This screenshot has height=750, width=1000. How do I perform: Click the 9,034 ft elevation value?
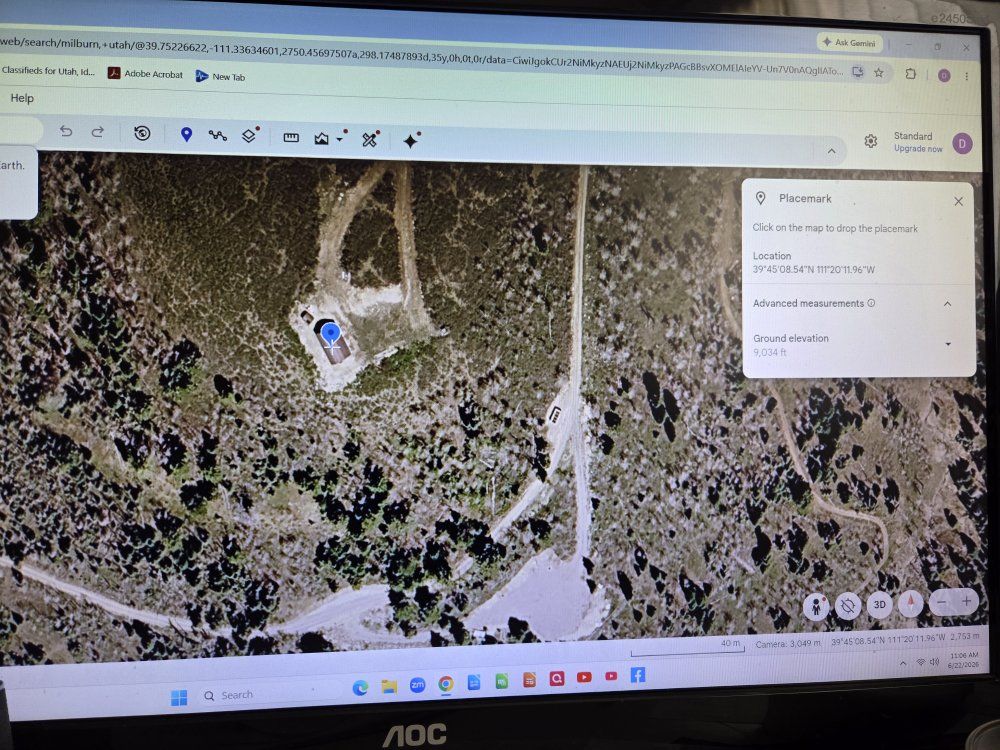(770, 352)
